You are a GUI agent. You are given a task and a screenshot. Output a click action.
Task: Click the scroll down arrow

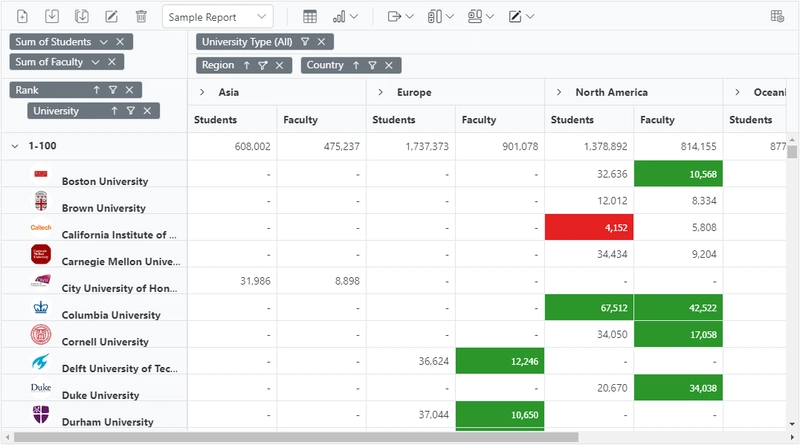[x=792, y=424]
